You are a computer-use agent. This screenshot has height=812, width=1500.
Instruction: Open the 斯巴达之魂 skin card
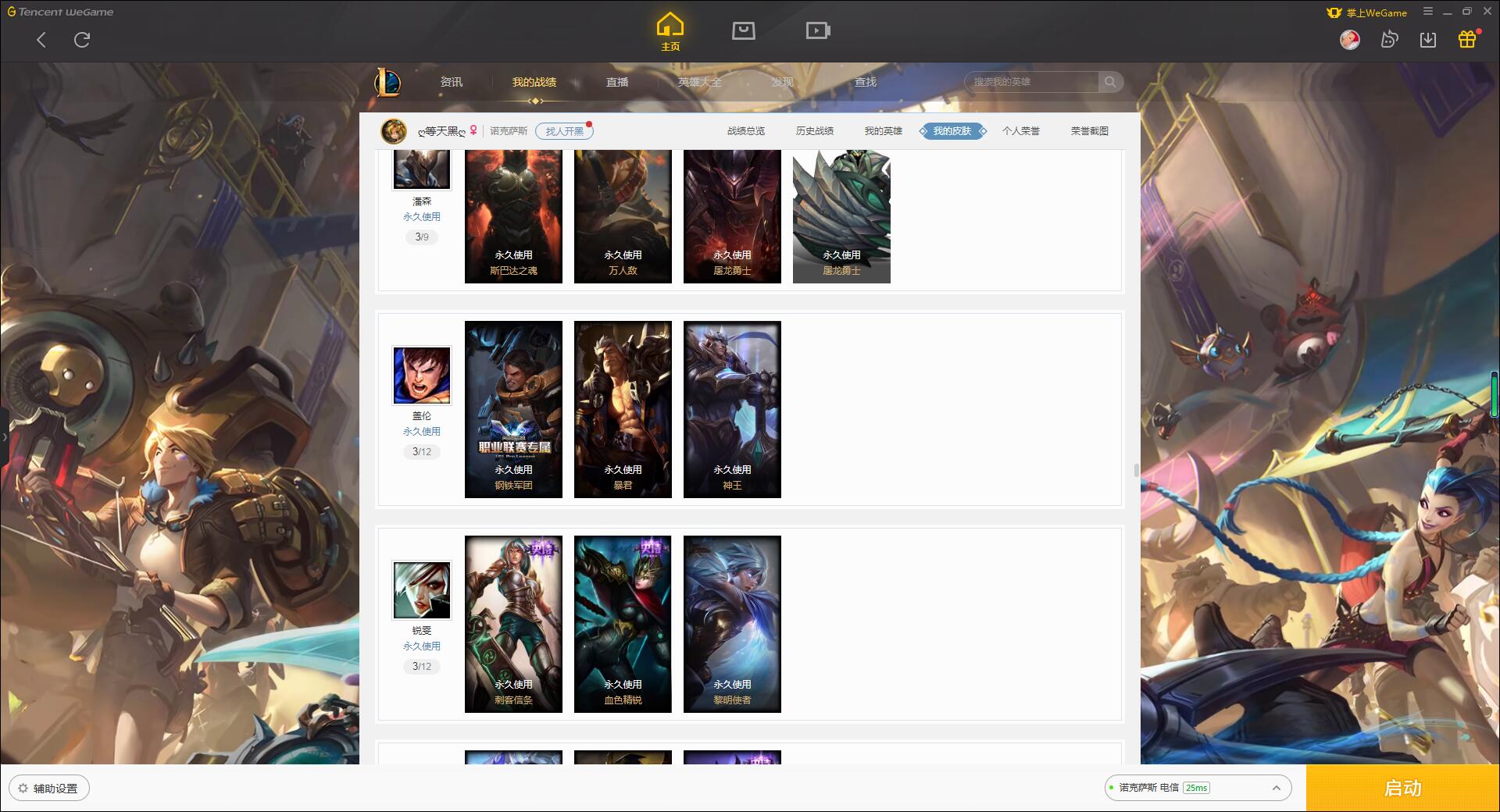[513, 216]
